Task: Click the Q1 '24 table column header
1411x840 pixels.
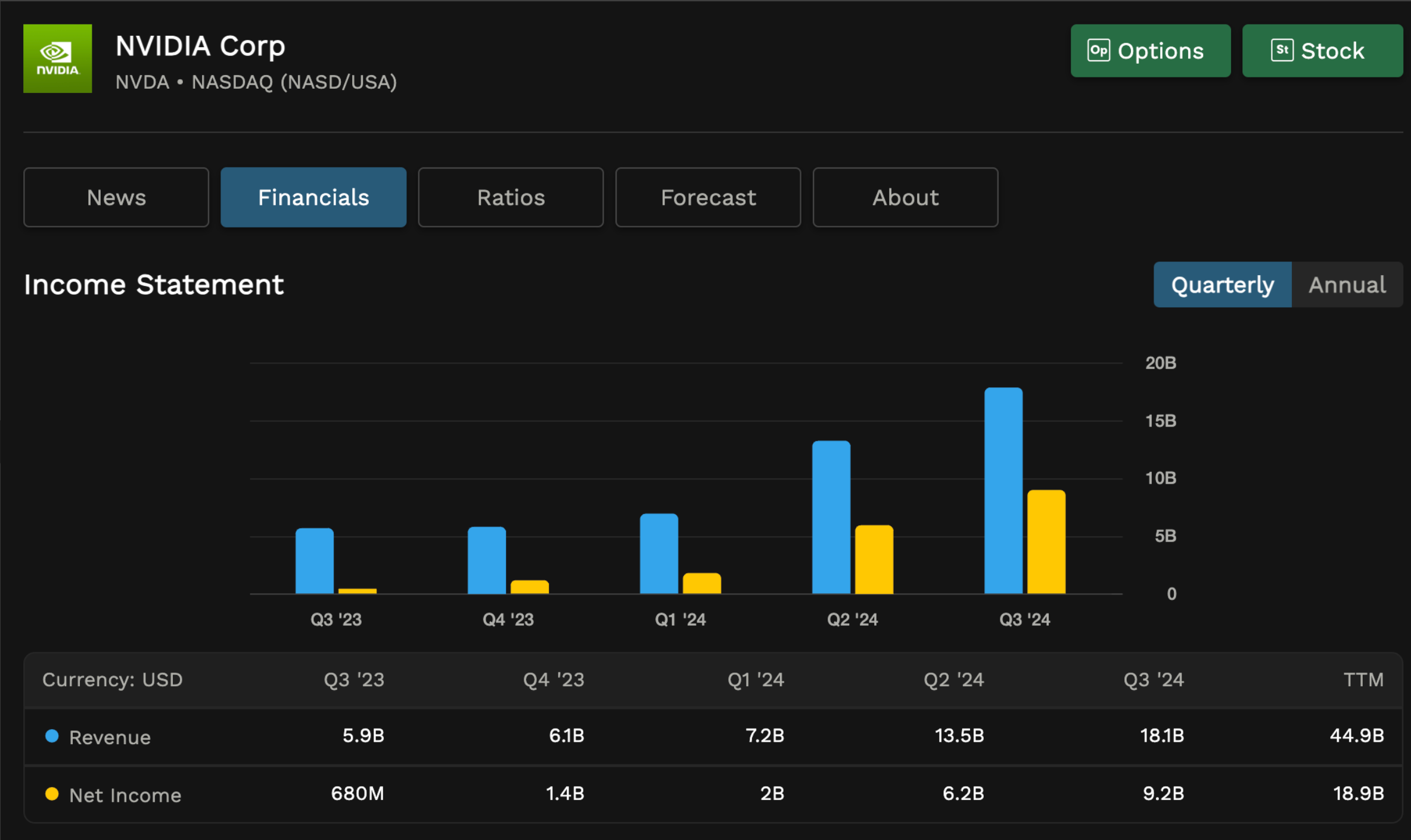Action: pyautogui.click(x=756, y=680)
